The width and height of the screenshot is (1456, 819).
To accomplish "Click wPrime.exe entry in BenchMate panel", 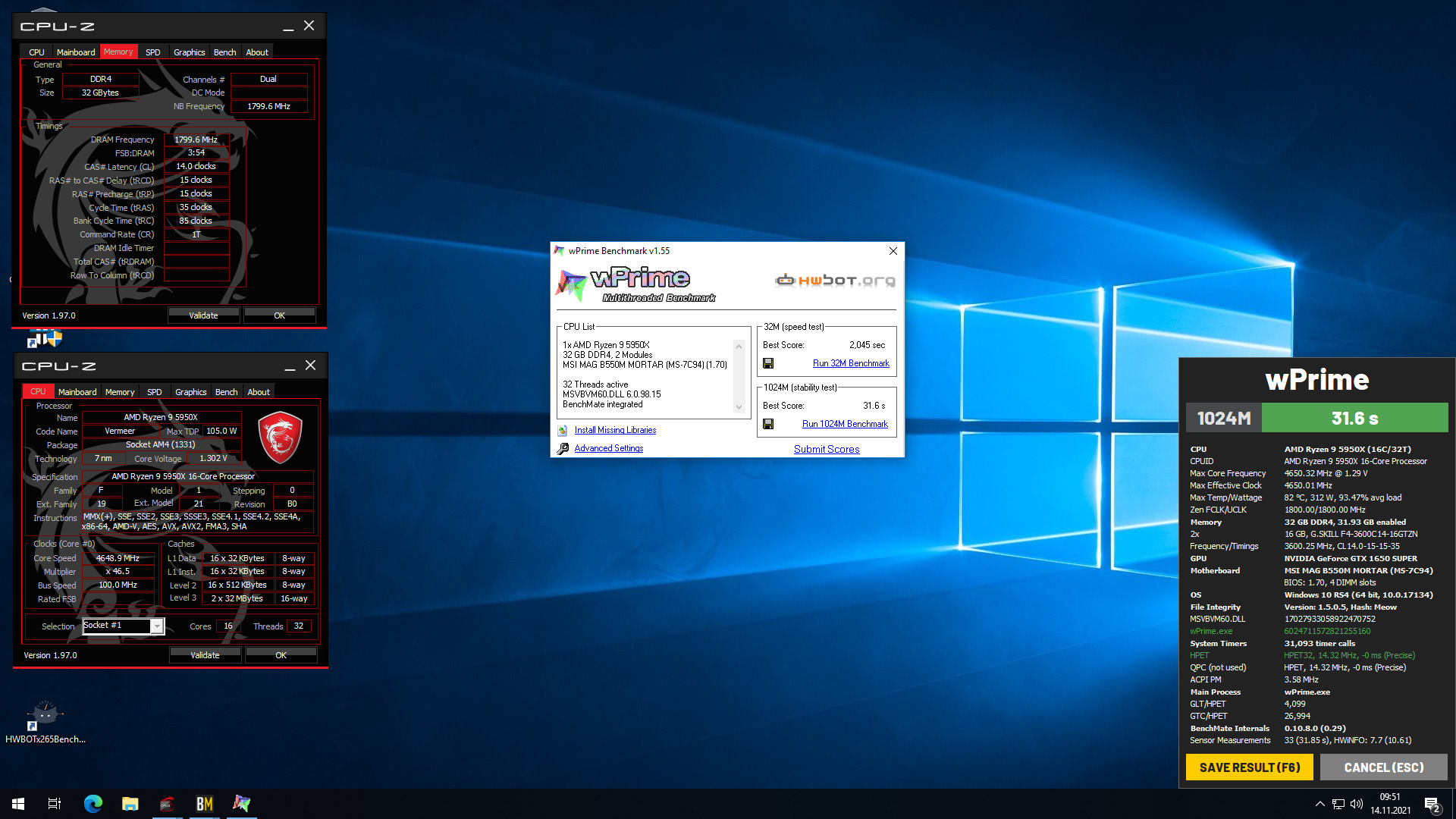I will [x=1211, y=632].
